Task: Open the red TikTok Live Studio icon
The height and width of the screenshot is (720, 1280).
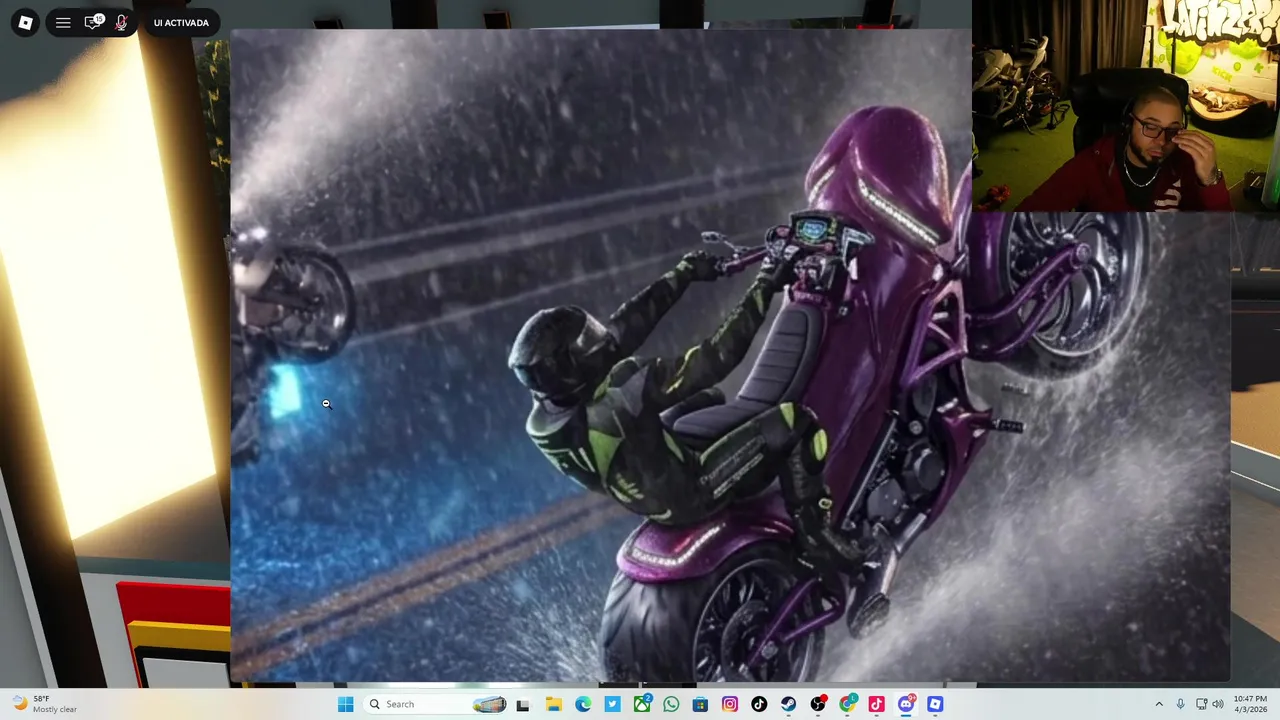Action: (877, 704)
